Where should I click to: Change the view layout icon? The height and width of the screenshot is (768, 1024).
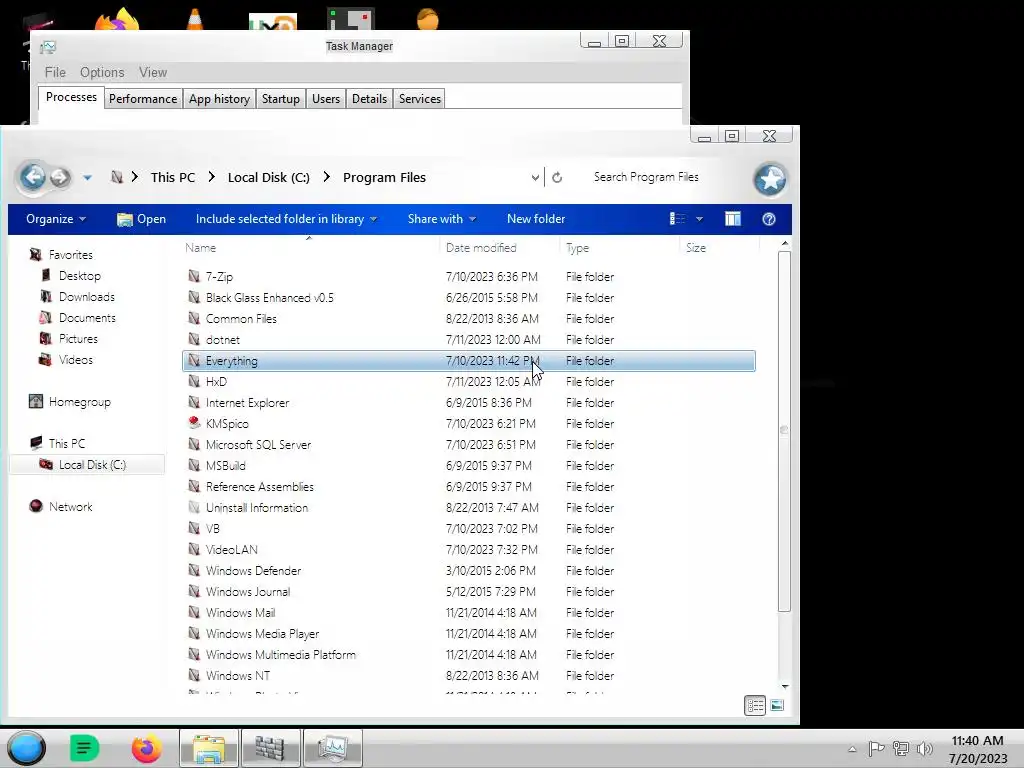[x=678, y=219]
